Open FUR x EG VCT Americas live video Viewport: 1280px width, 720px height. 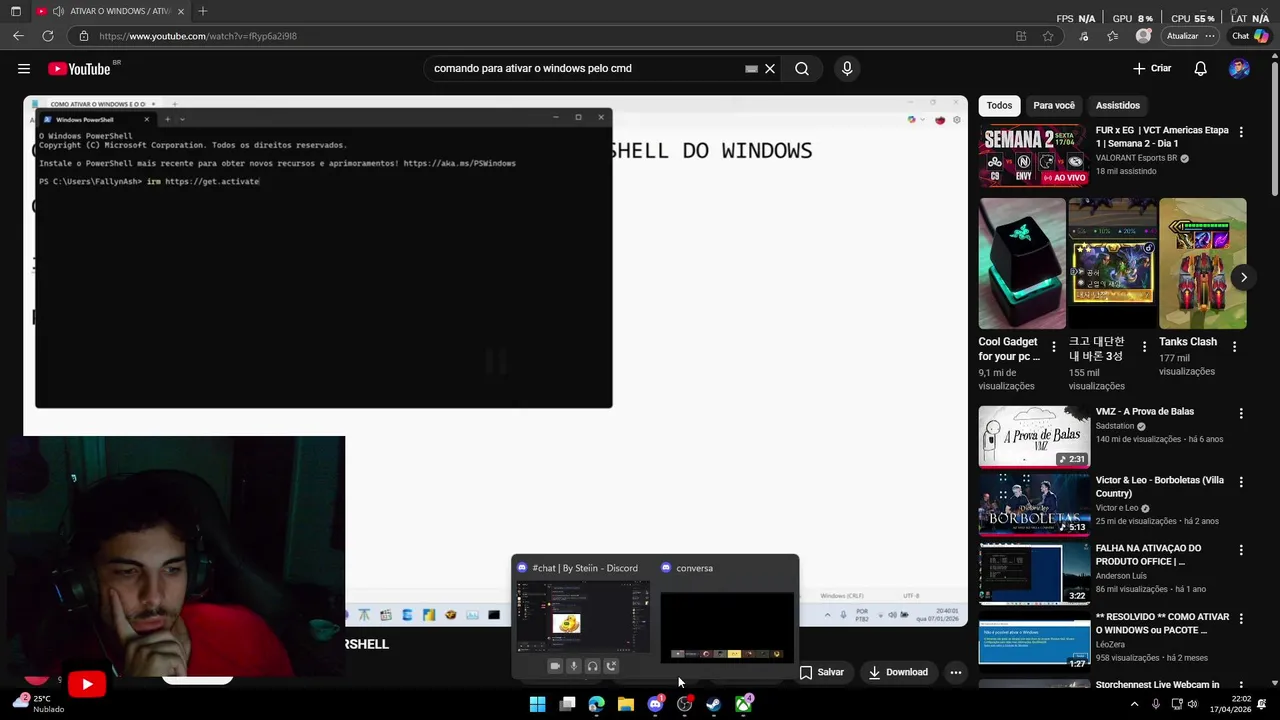click(1034, 155)
